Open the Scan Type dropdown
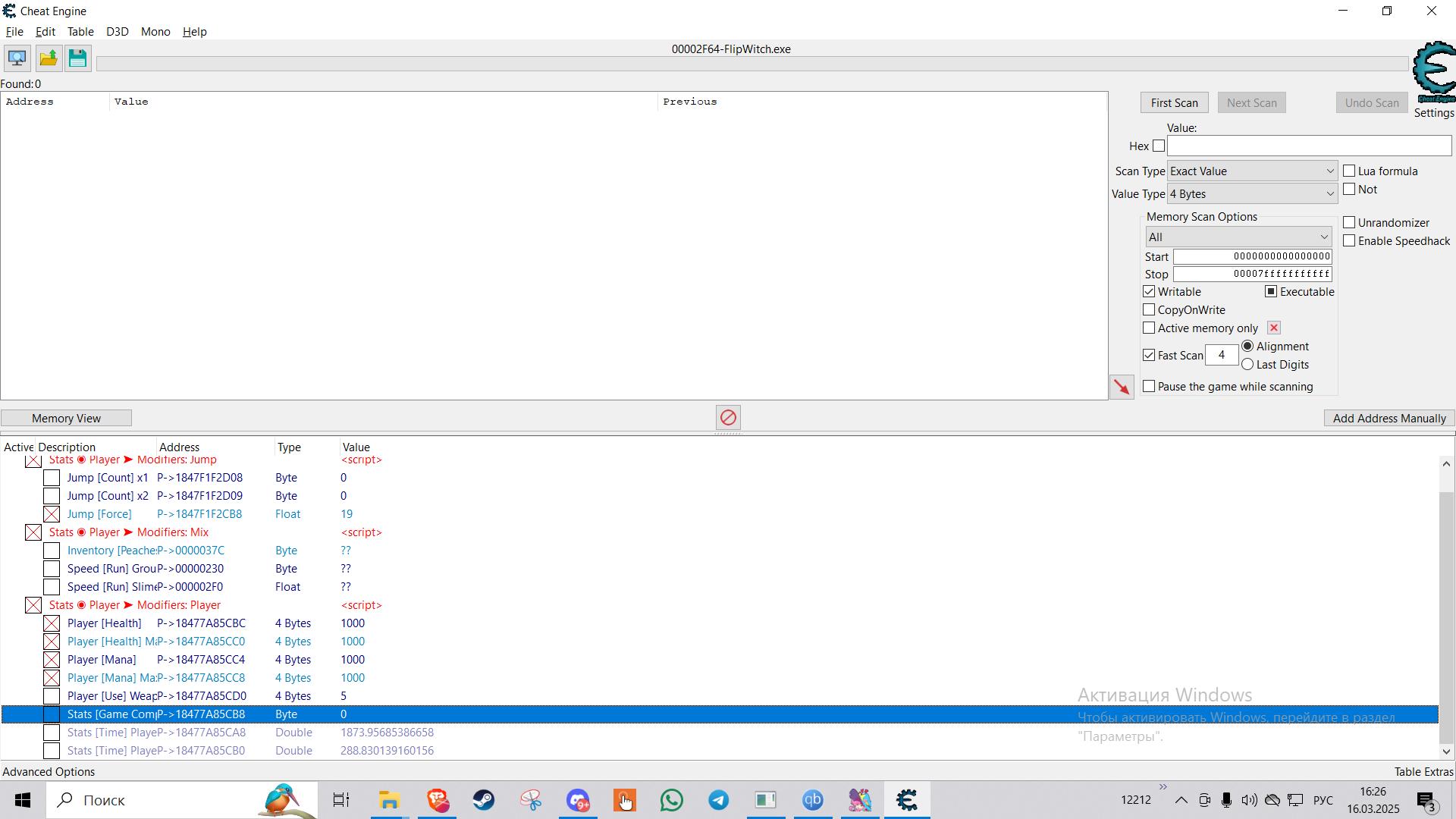 pyautogui.click(x=1251, y=171)
